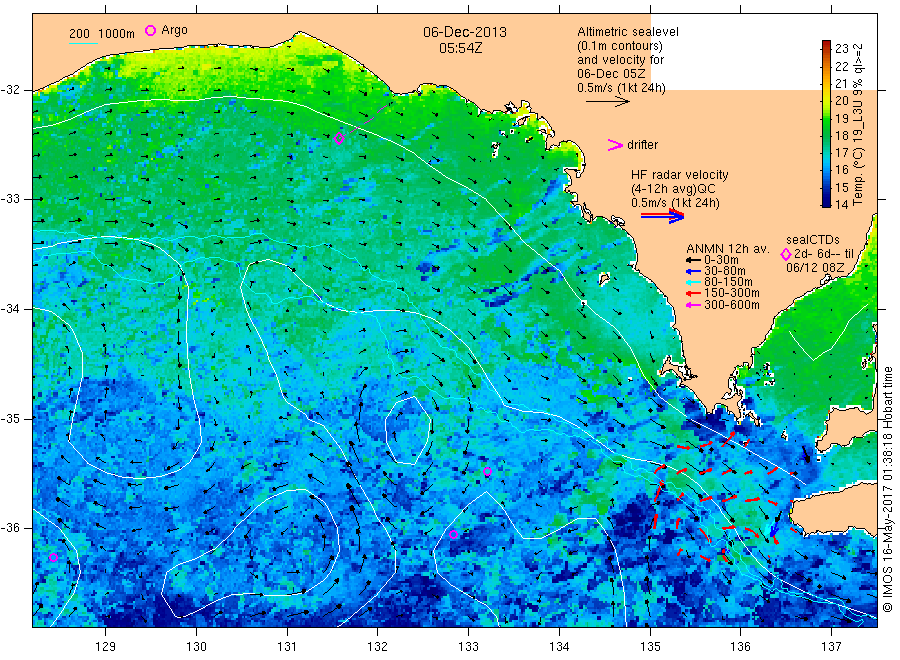Screen dimensions: 900x660
Task: Click the Argo float marker near 133.2°E, 35.5°S
Action: click(487, 472)
